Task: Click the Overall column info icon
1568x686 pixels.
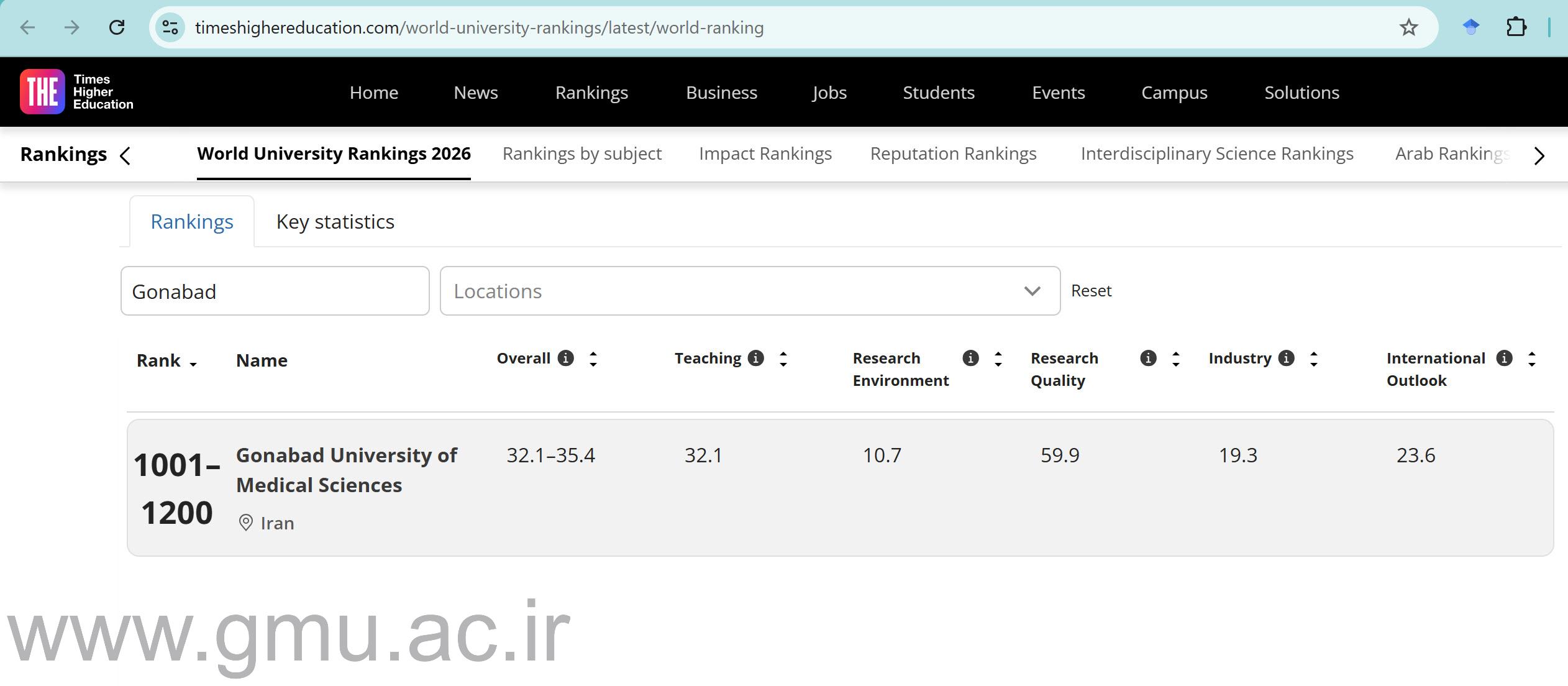Action: (565, 358)
